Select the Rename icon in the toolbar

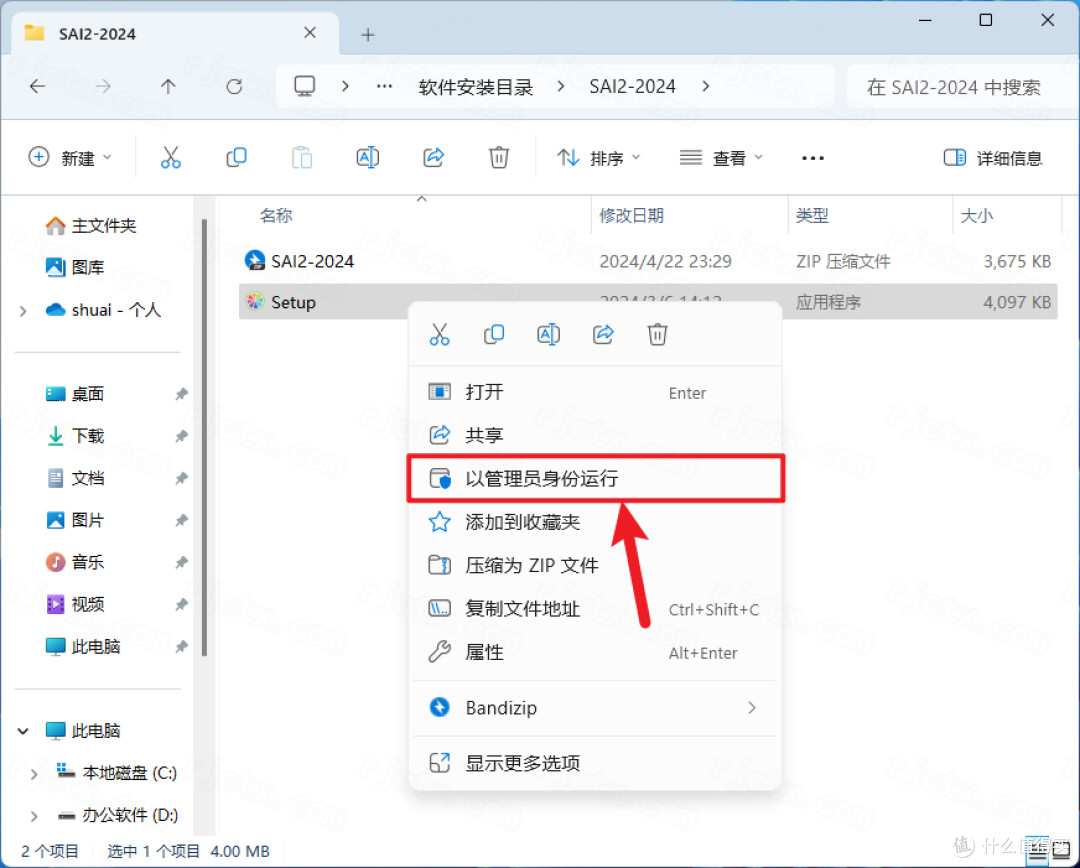click(367, 157)
